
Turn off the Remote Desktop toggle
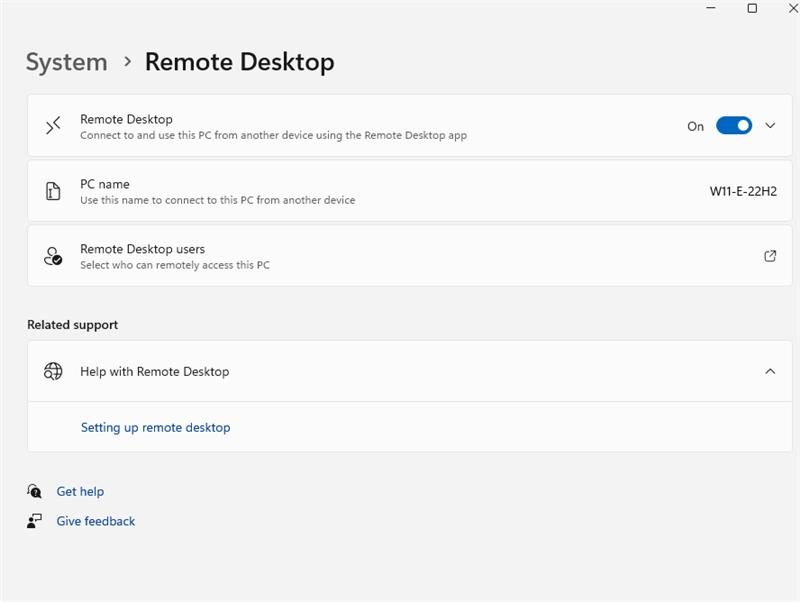[x=734, y=126]
